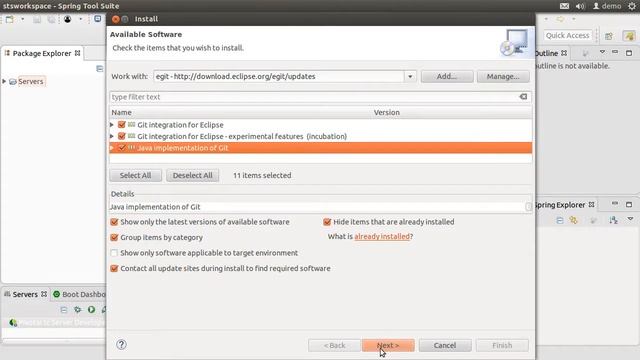This screenshot has height=360, width=640.
Task: Uncheck Java implementation of Git checkbox
Action: point(122,148)
